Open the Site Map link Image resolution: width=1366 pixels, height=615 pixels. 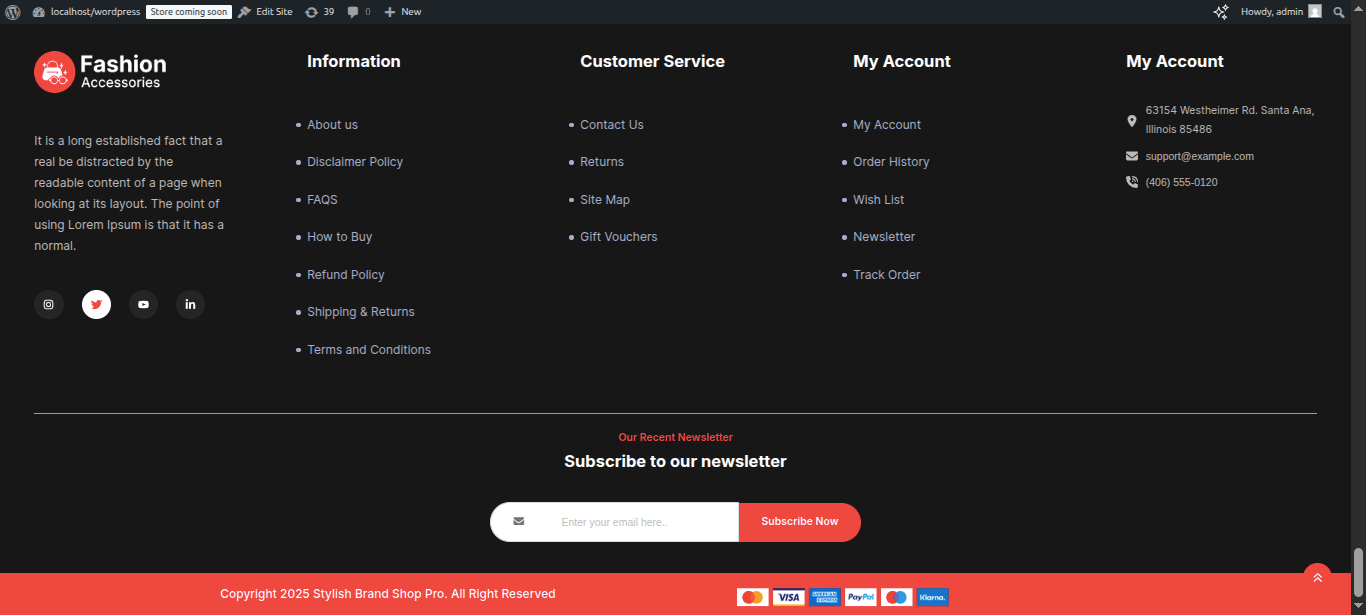pos(605,200)
